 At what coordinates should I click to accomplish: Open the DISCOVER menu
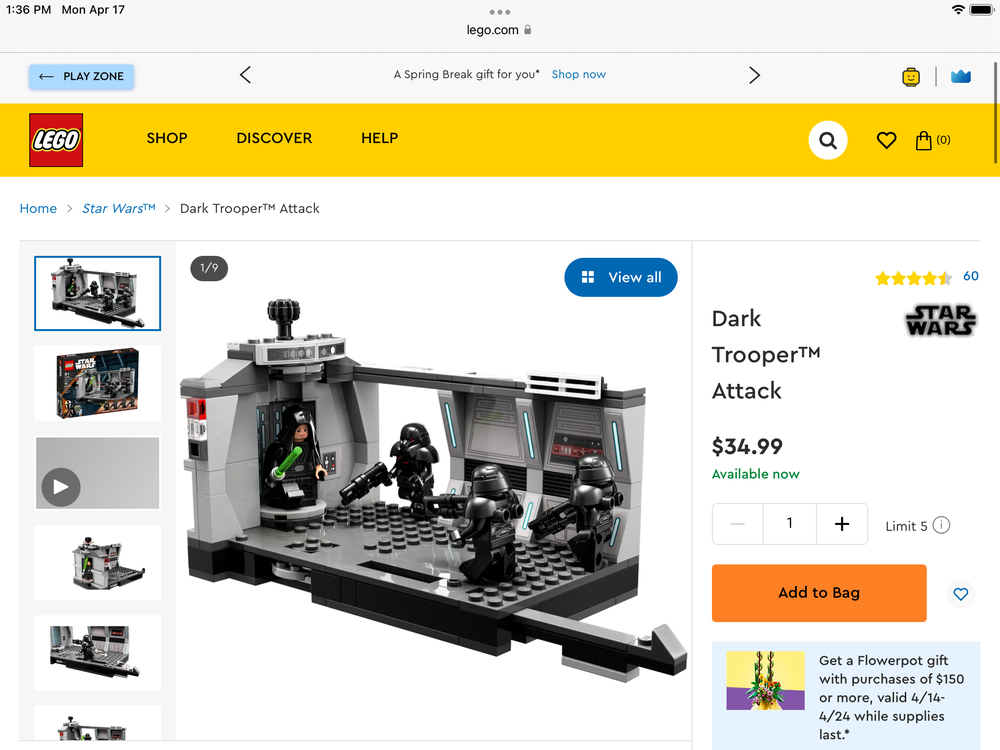274,139
